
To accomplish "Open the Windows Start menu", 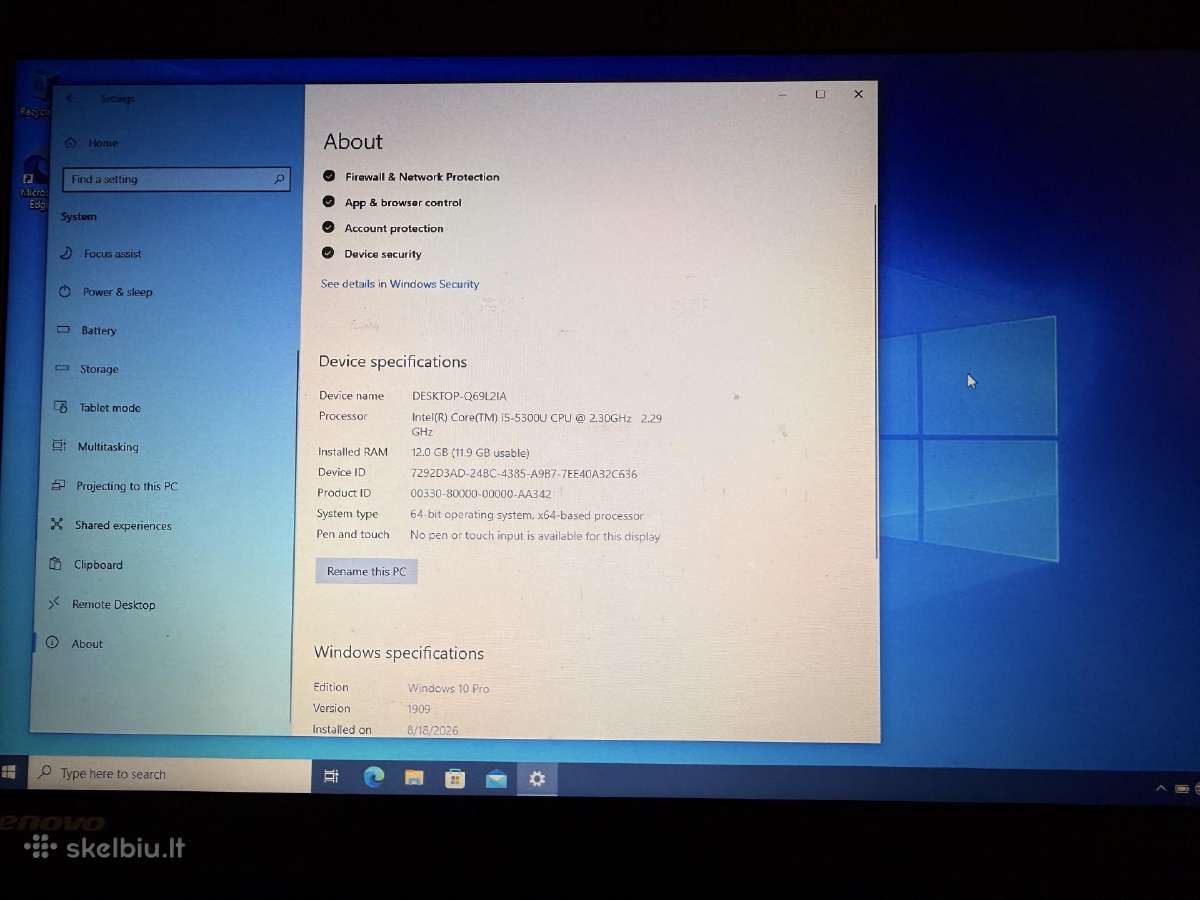I will pos(9,773).
